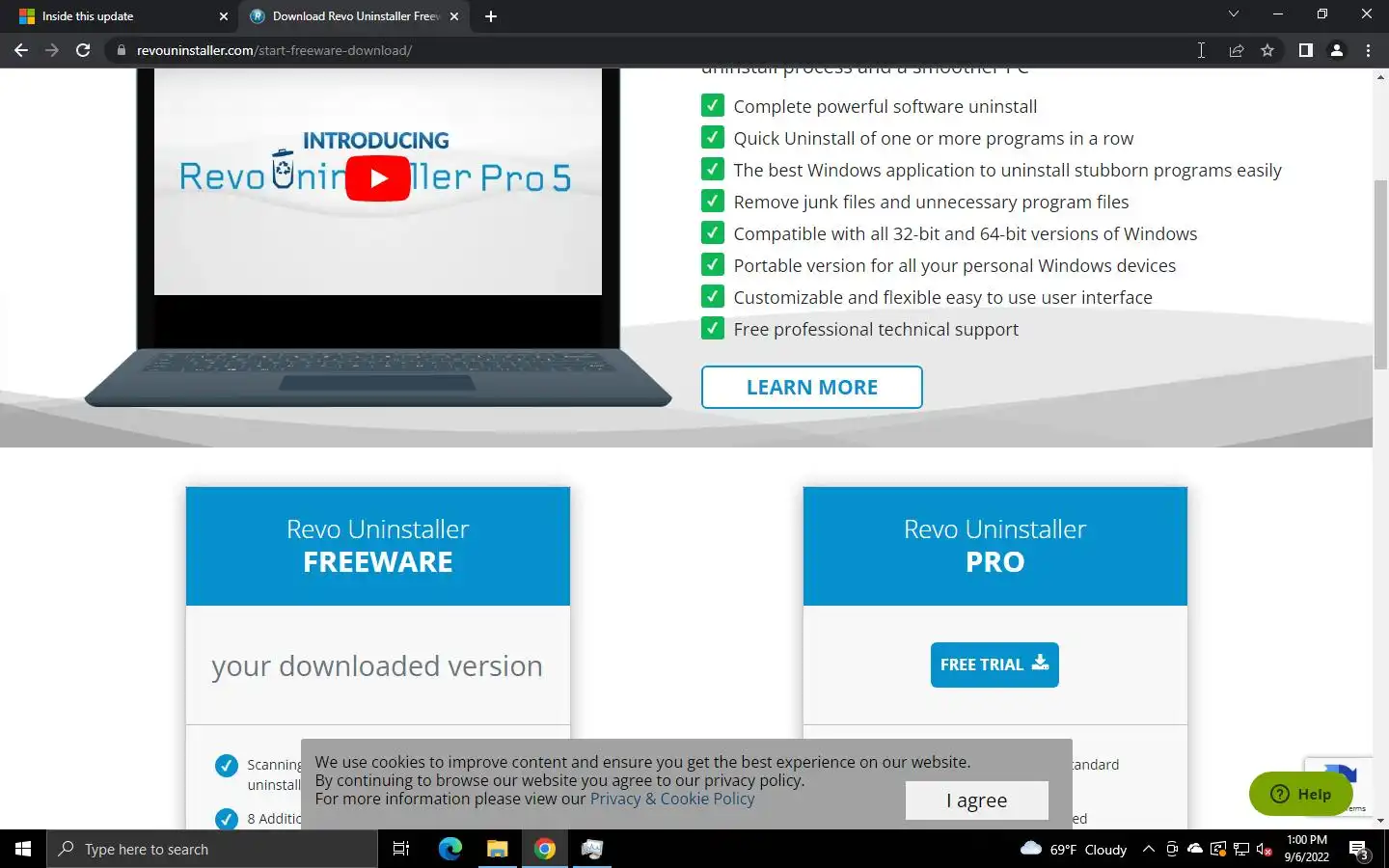Accept cookies with I agree button
The width and height of the screenshot is (1389, 868).
pos(976,800)
